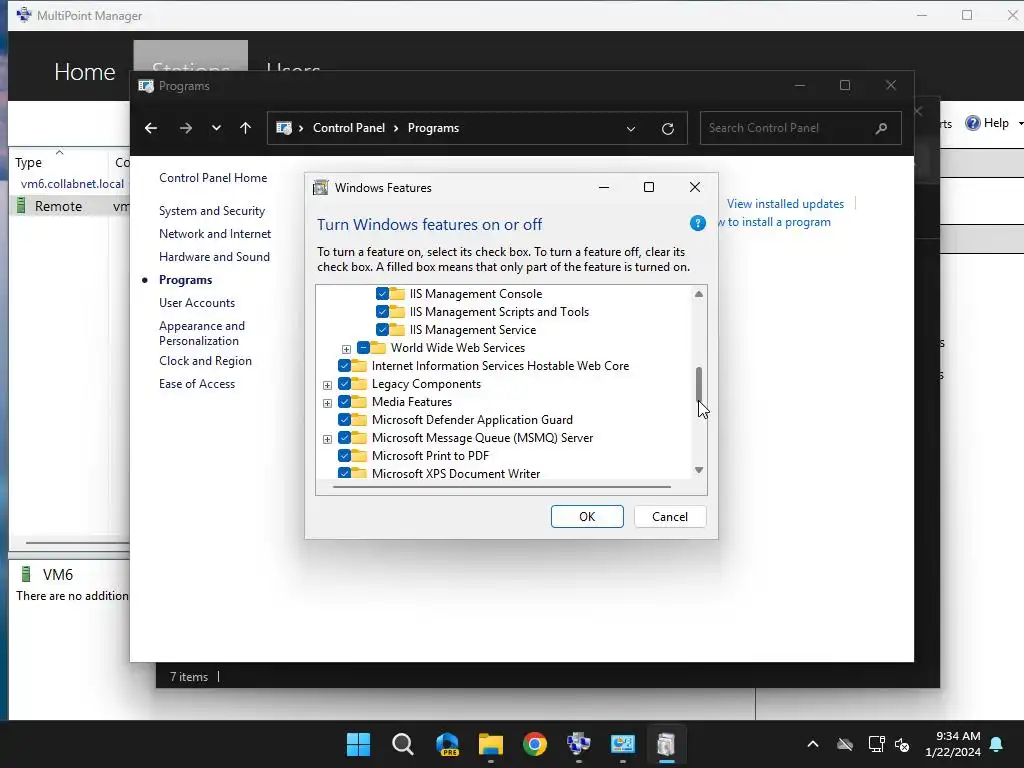This screenshot has width=1024, height=768.
Task: Open Help in MultiPoint Manager
Action: tap(987, 123)
